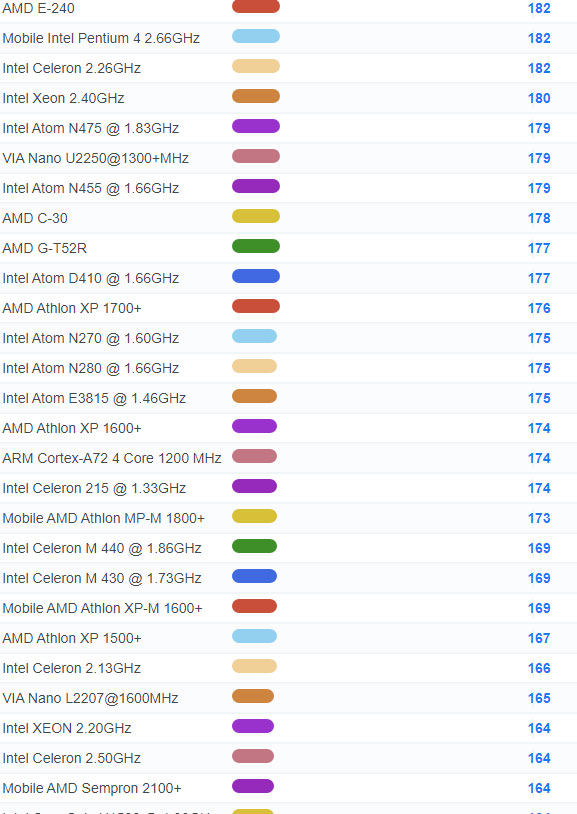This screenshot has height=814, width=577.
Task: Click score 180 for Intel Xeon 2.40GHz
Action: point(539,98)
